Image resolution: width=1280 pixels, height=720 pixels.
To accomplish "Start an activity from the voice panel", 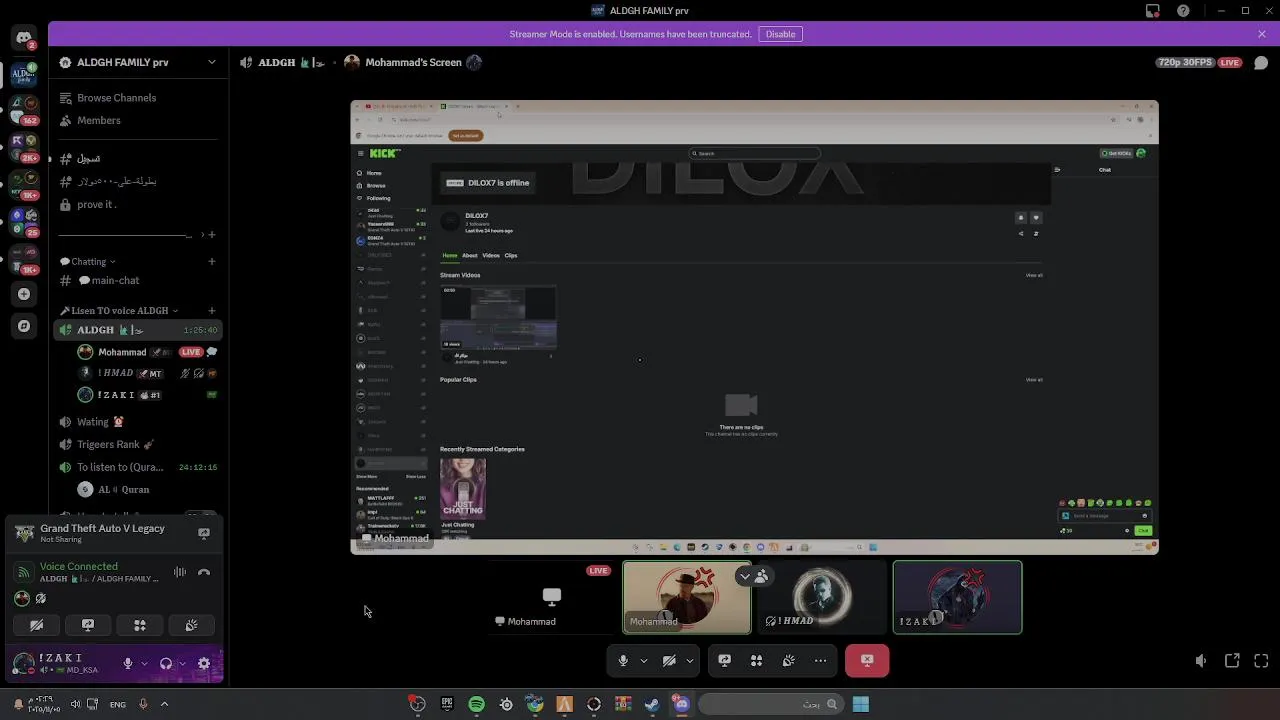I will (x=140, y=625).
